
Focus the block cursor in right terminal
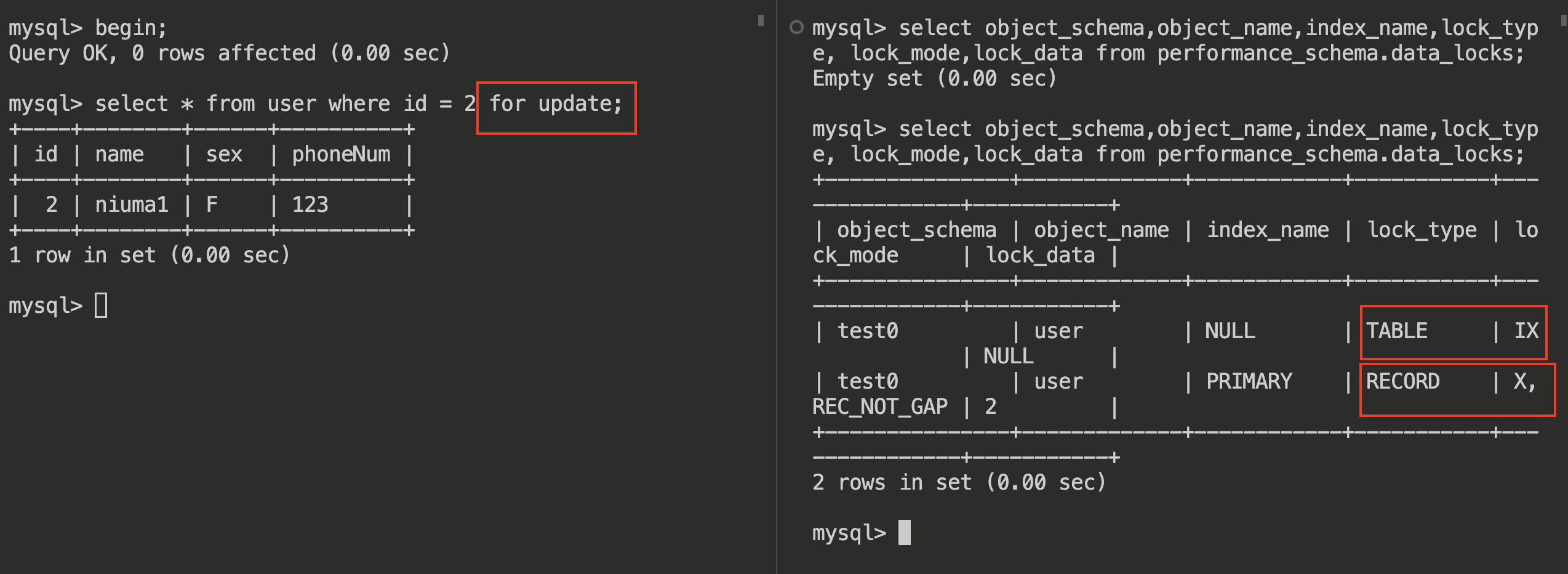click(904, 533)
